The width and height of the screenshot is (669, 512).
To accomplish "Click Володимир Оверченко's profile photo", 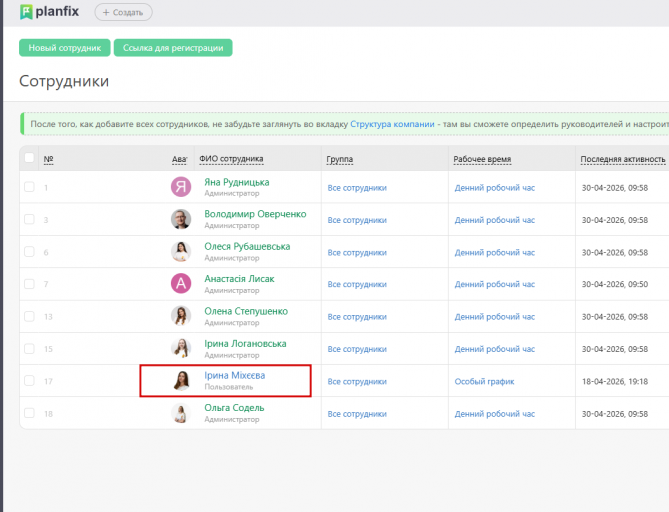I will (181, 219).
